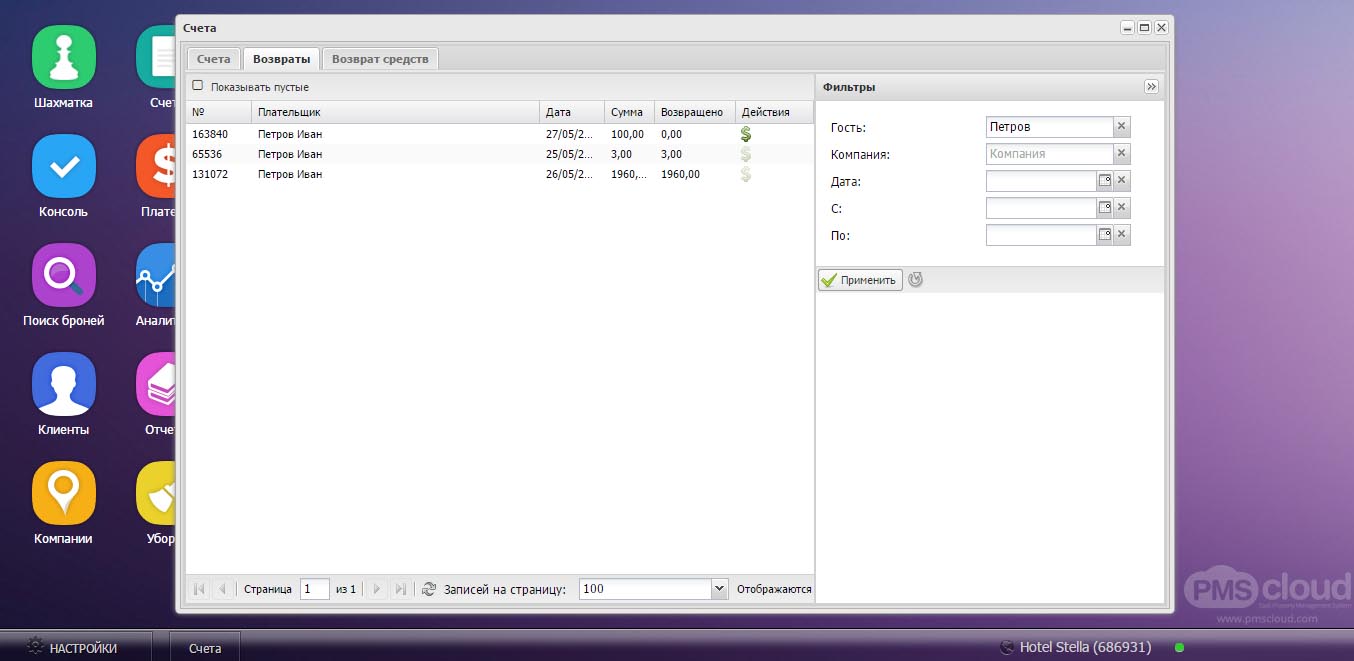Click Сумма value 100,00
Image resolution: width=1354 pixels, height=661 pixels.
(626, 134)
